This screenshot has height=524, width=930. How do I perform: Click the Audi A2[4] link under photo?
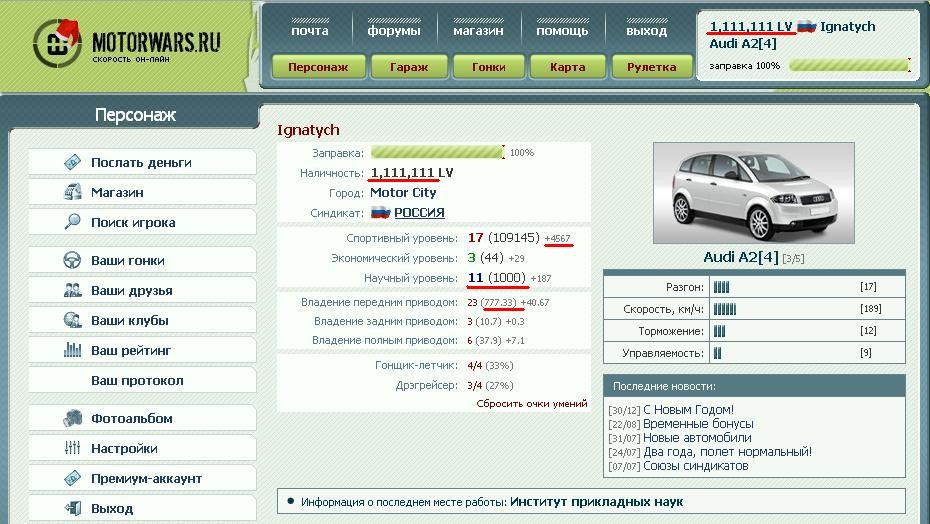click(x=741, y=257)
